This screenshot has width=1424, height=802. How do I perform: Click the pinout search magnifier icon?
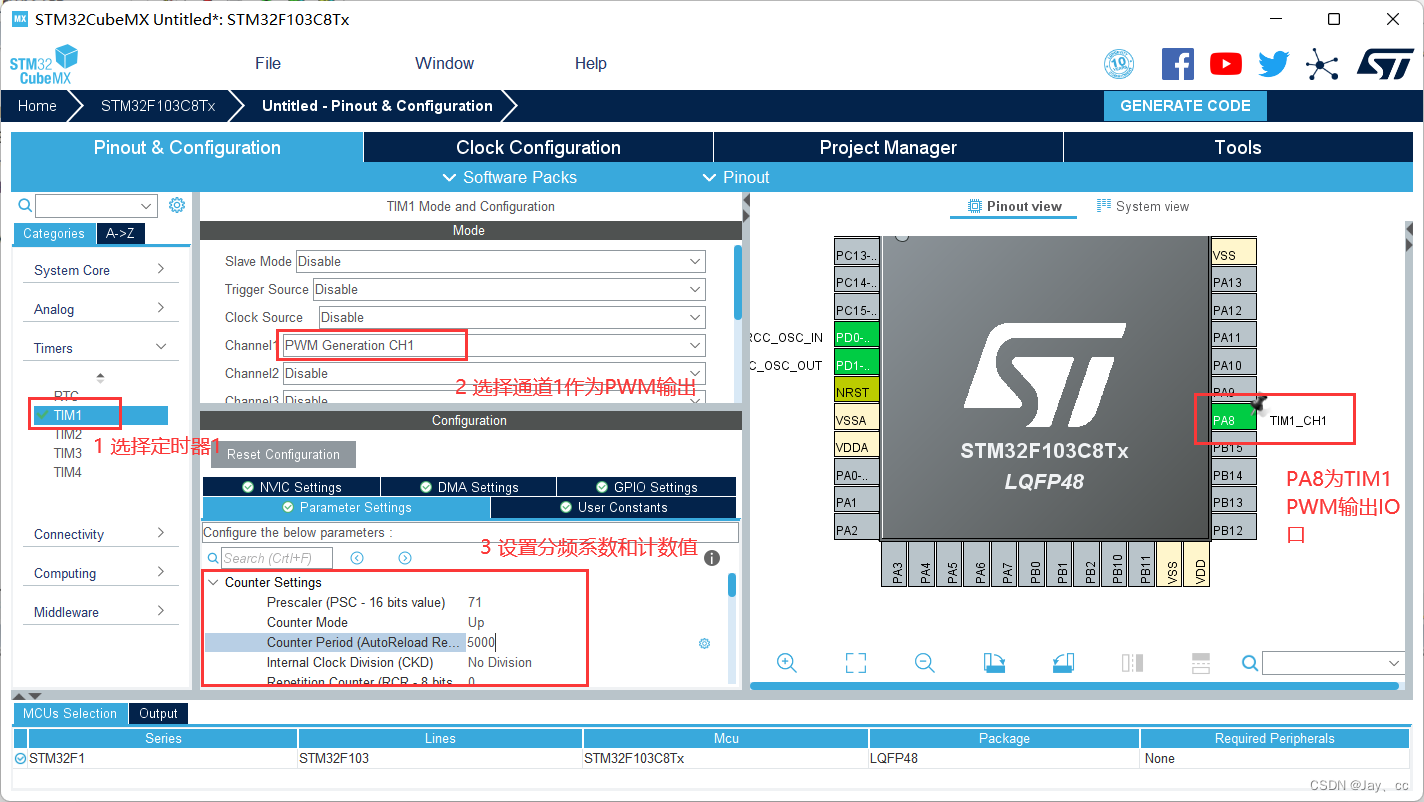(x=1250, y=662)
